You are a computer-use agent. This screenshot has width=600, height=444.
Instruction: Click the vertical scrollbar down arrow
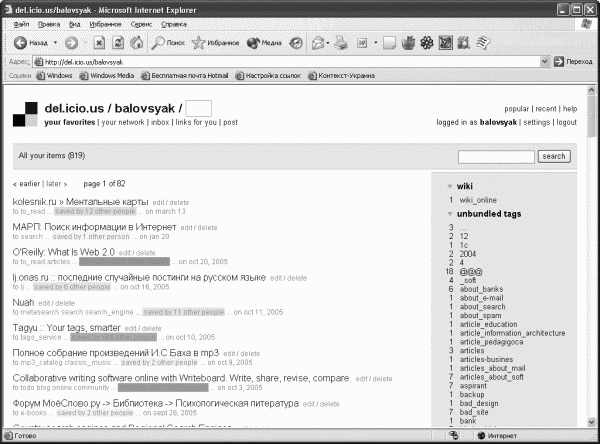click(x=591, y=422)
